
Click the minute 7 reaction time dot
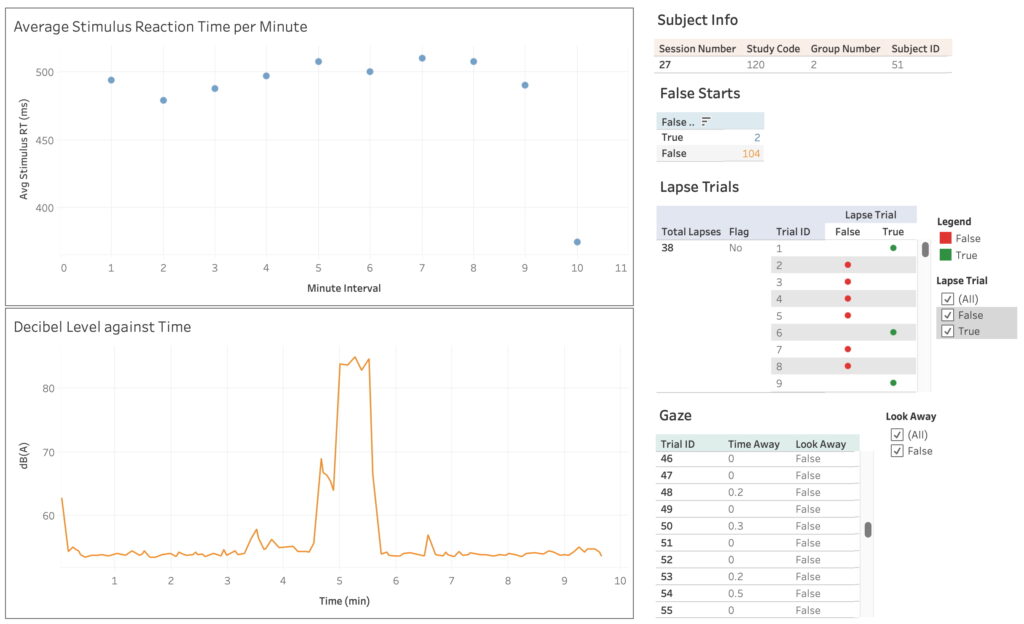point(422,58)
